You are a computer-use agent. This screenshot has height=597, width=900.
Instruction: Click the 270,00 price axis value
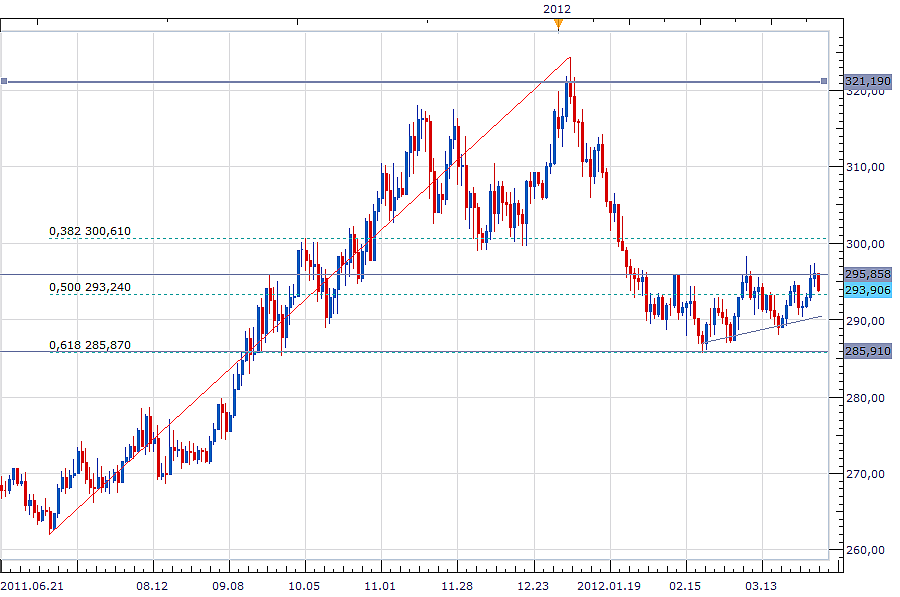866,474
